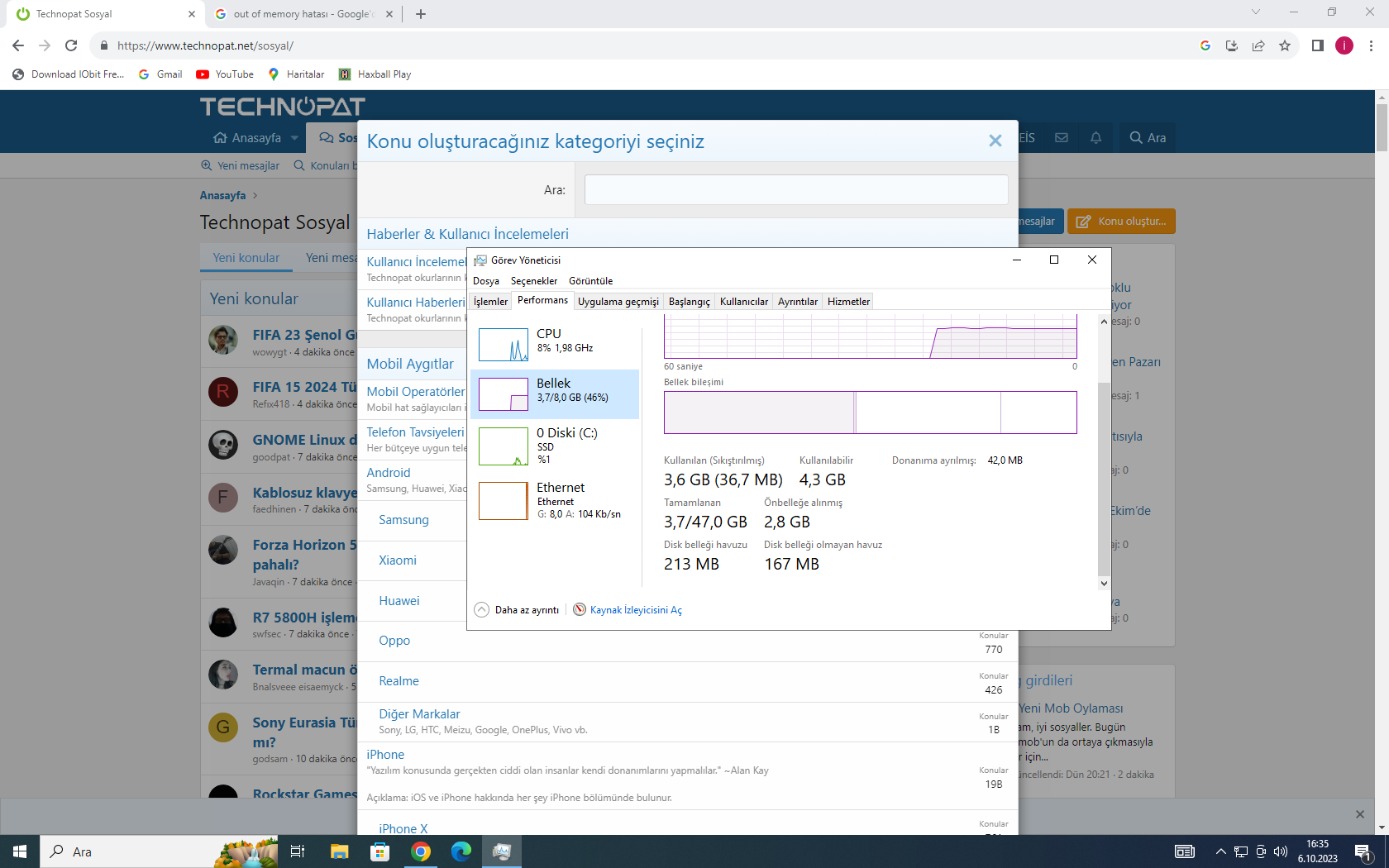
Task: Open the Chrome share icon
Action: tap(1258, 46)
